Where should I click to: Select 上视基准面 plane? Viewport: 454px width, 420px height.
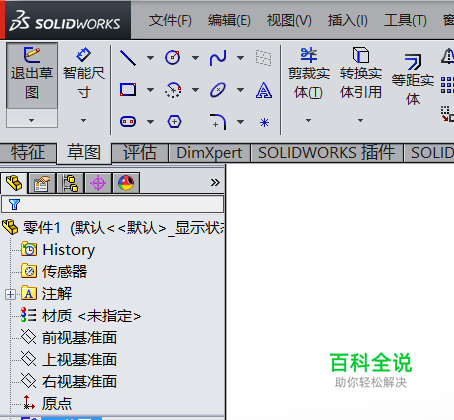coord(69,360)
